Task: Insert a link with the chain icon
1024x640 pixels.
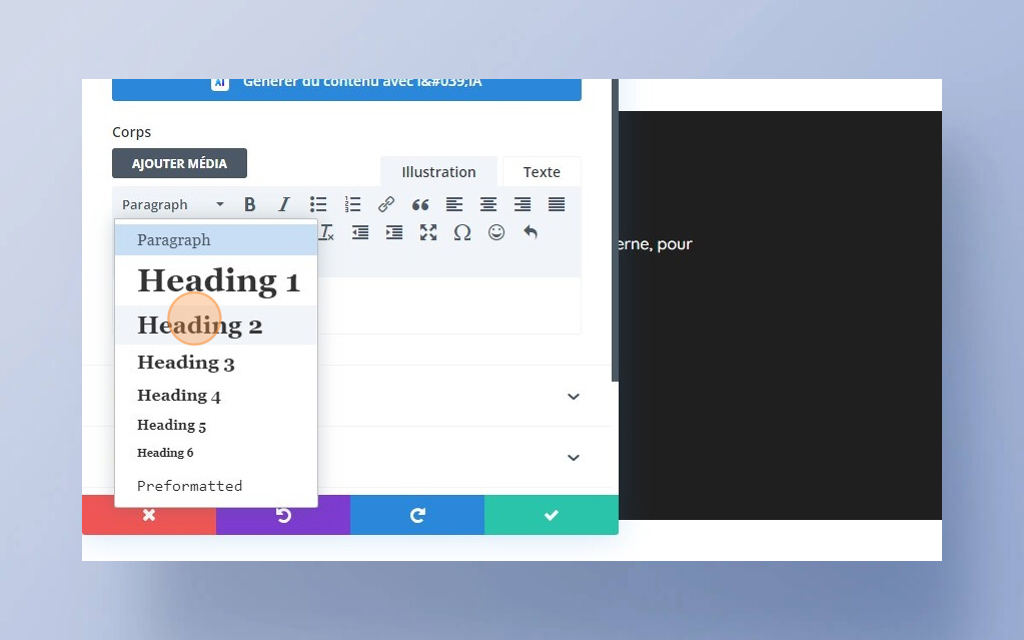Action: tap(386, 204)
